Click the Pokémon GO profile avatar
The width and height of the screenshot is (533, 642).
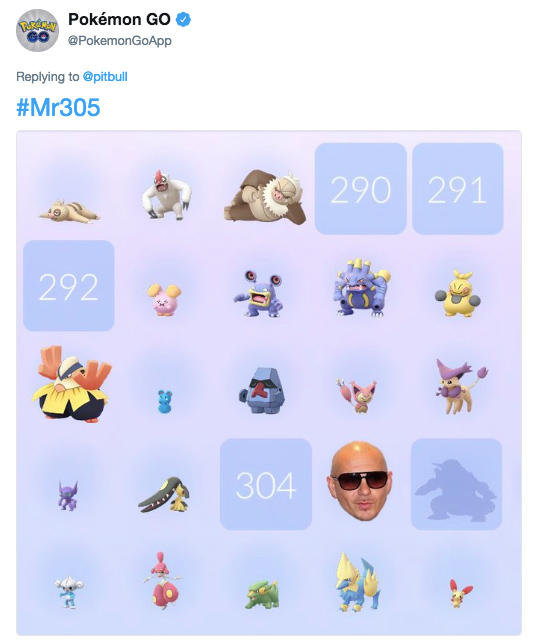pos(37,30)
